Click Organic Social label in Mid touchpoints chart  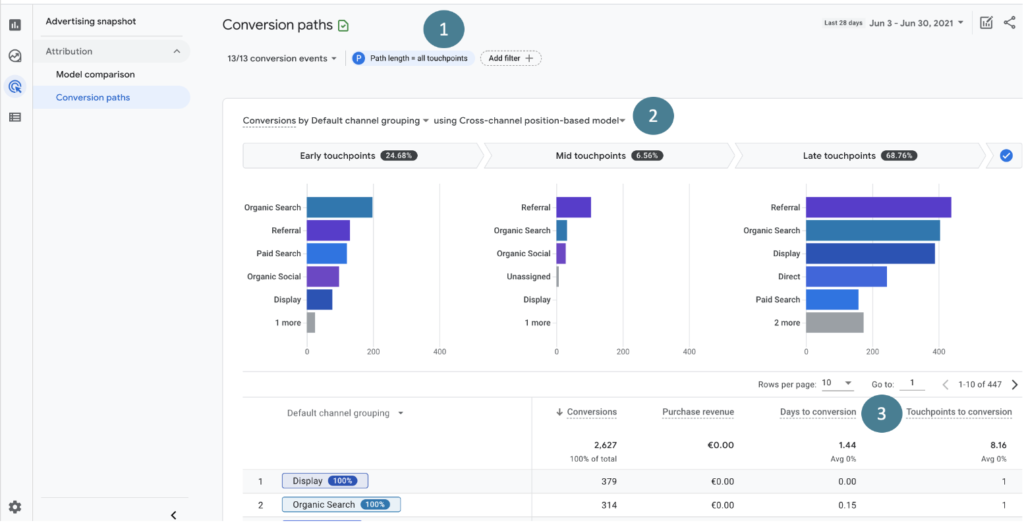click(523, 253)
